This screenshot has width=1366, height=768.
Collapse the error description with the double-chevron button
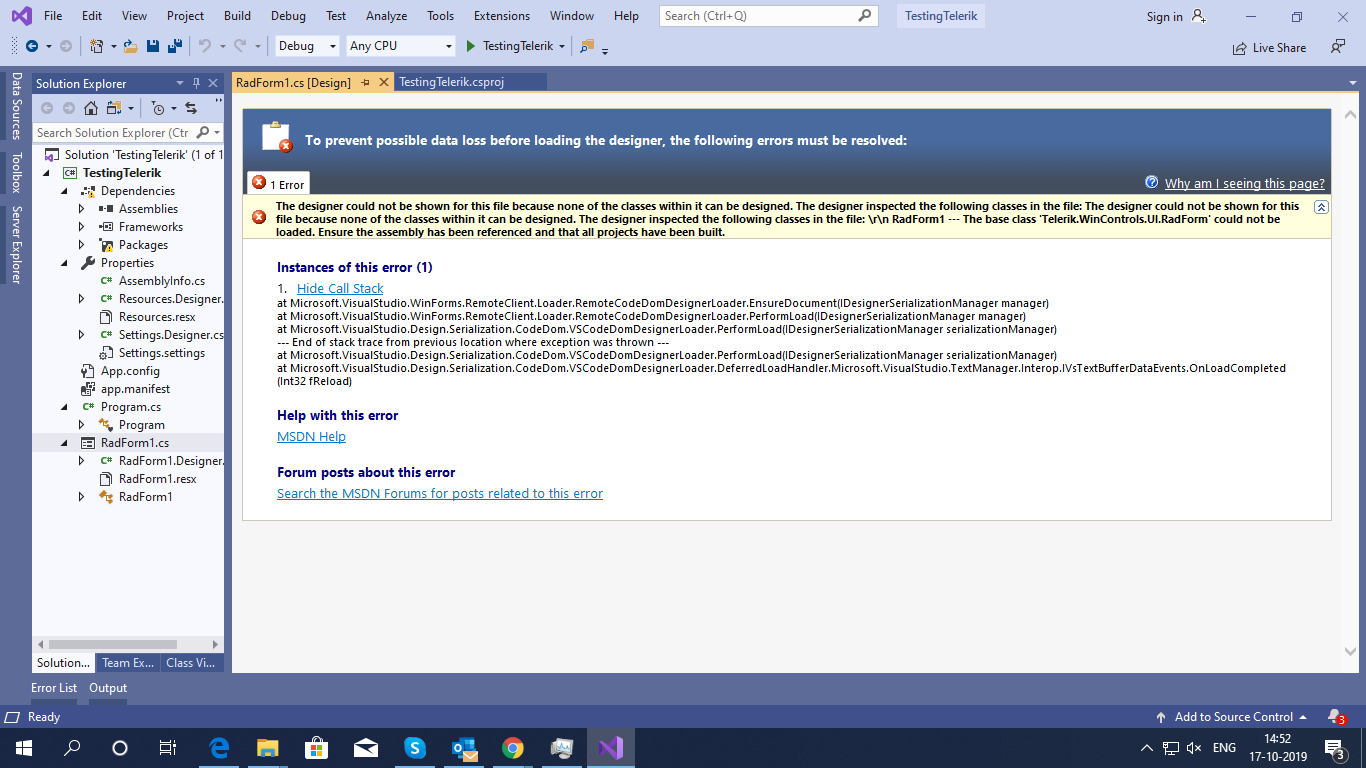point(1321,207)
